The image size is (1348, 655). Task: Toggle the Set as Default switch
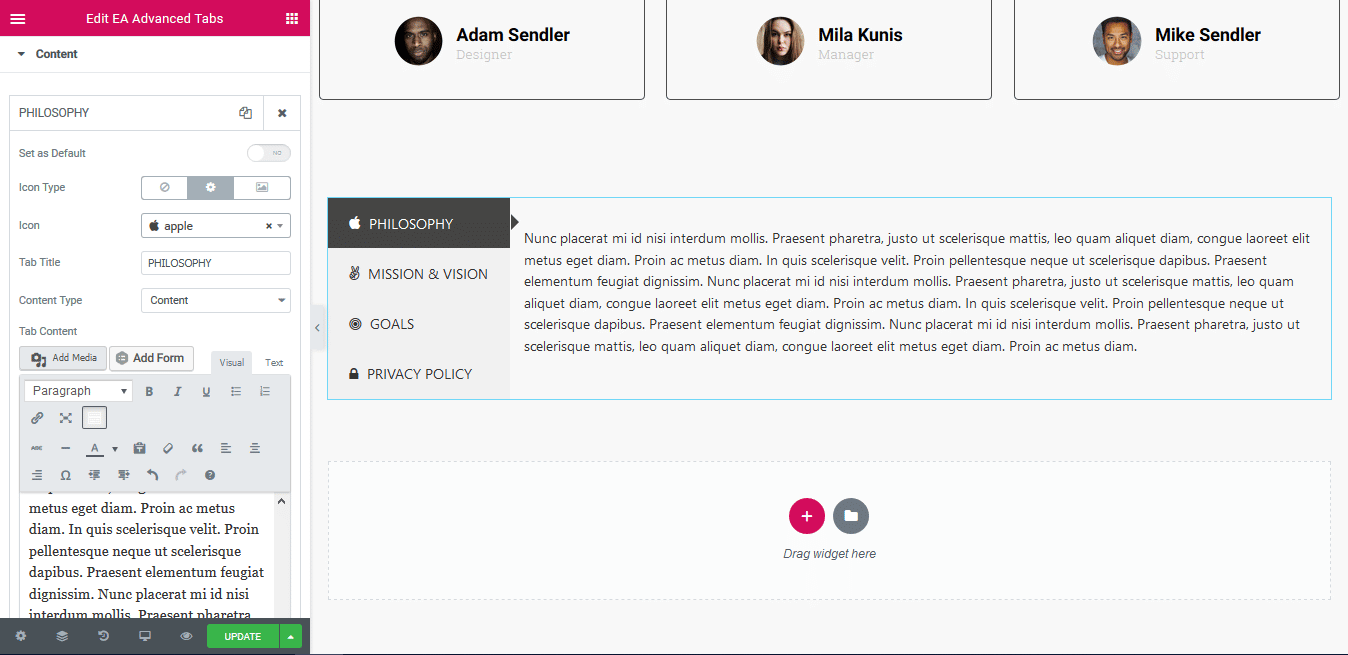point(269,153)
